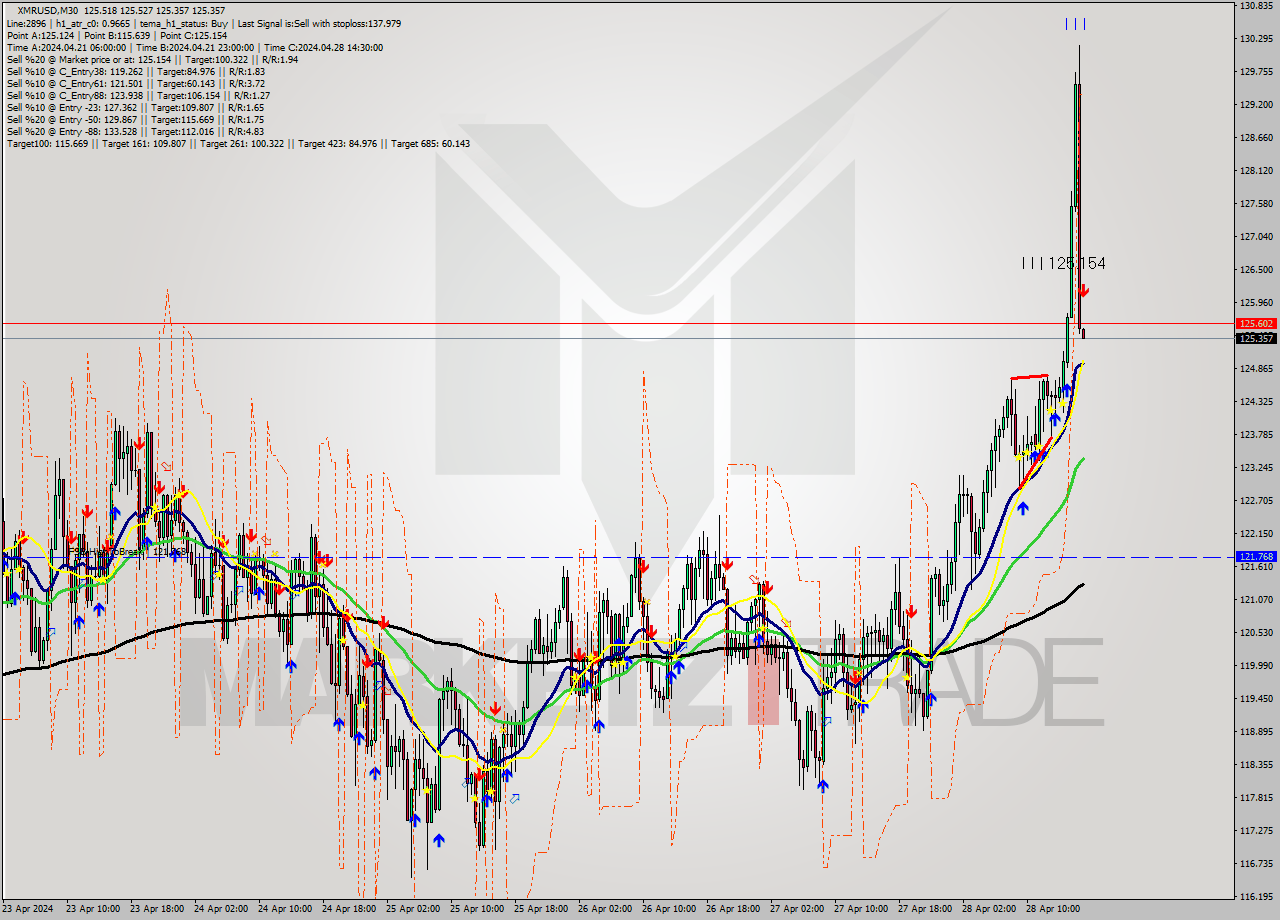Image resolution: width=1280 pixels, height=920 pixels.
Task: Click the 117.815 price axis label
Action: 1256,797
